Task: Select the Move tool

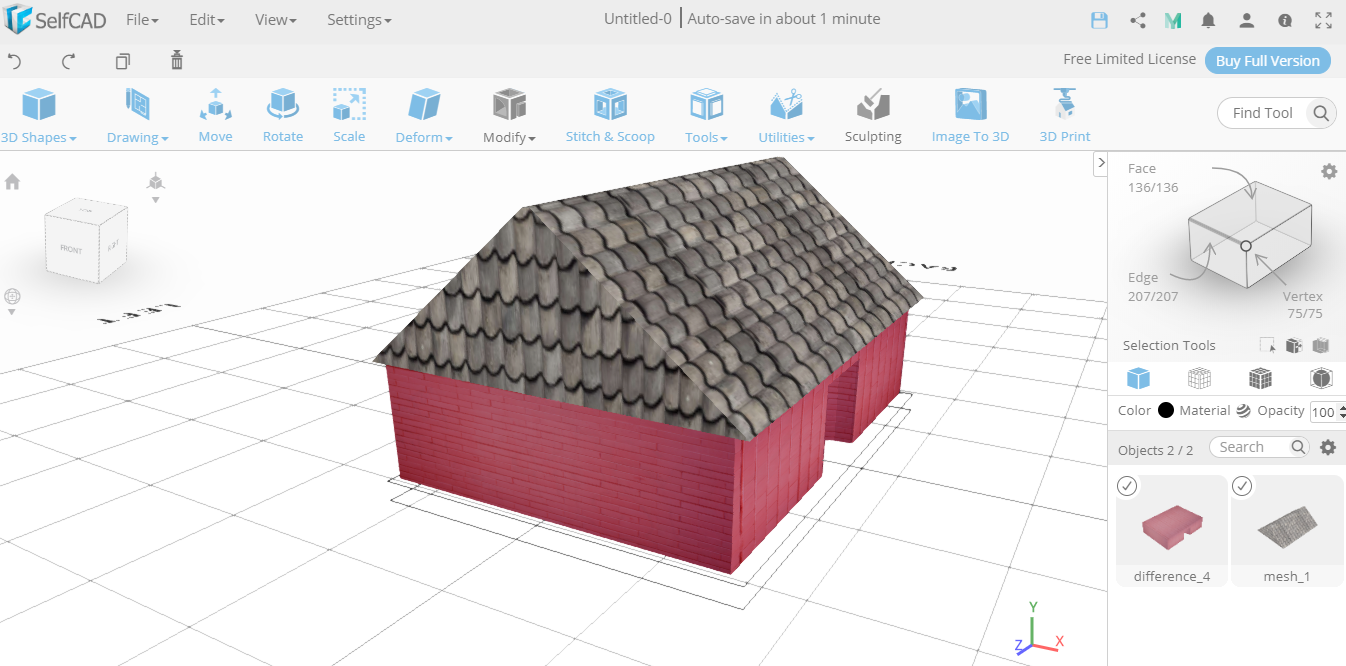Action: point(215,116)
